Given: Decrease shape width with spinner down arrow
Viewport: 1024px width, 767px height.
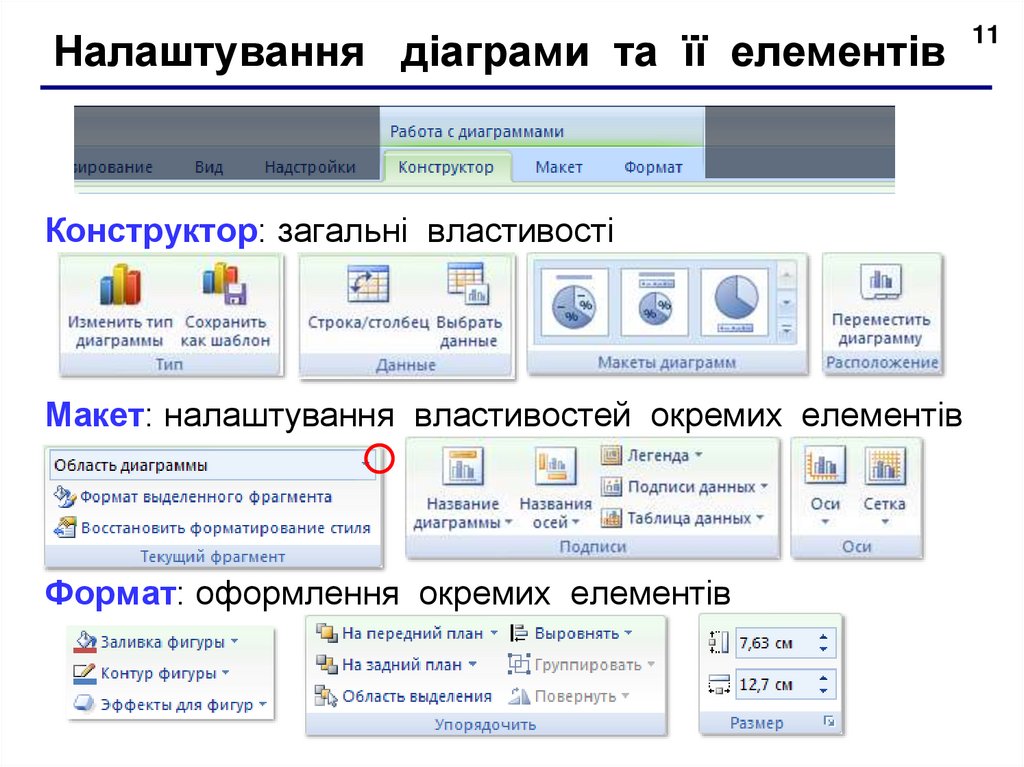Looking at the screenshot, I should [824, 691].
